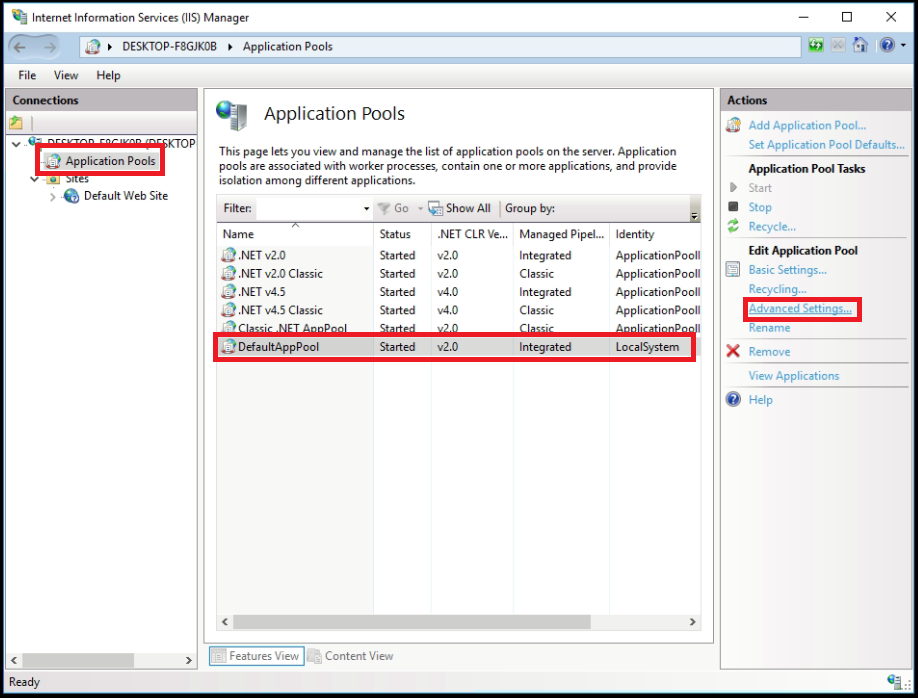The image size is (918, 698).
Task: Select the .NET v4.5 application pool row
Action: click(458, 292)
